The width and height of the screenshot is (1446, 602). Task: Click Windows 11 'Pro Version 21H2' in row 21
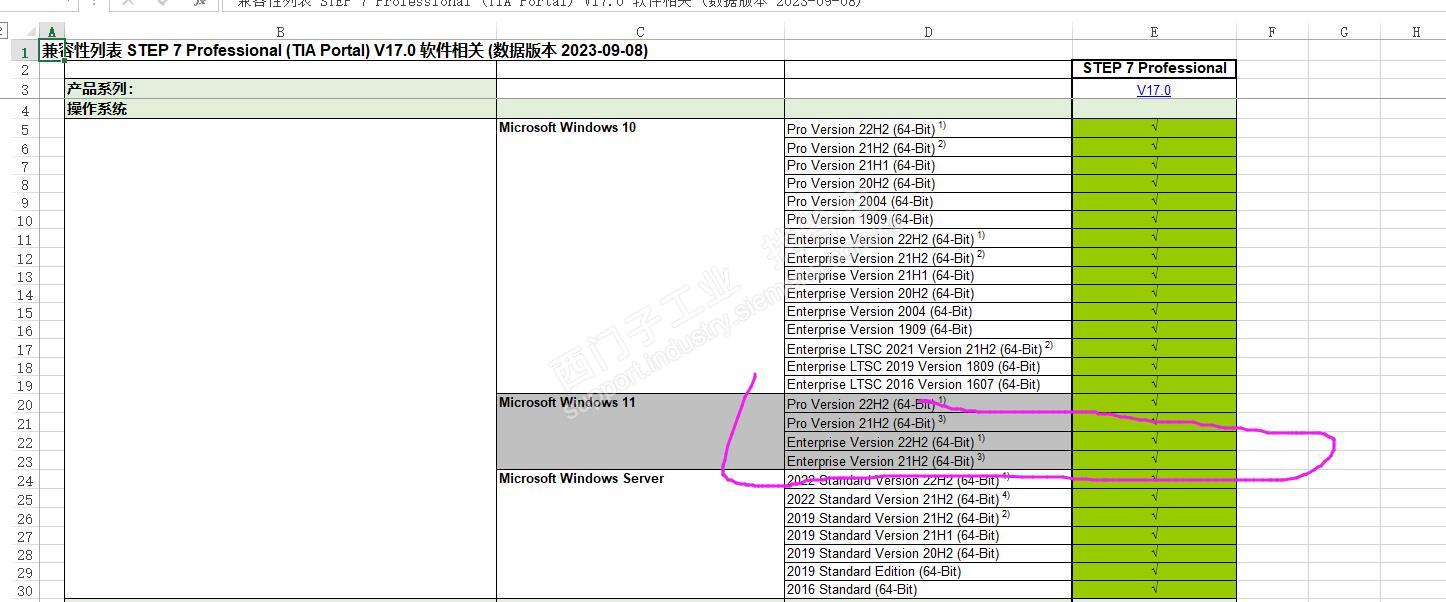point(928,423)
